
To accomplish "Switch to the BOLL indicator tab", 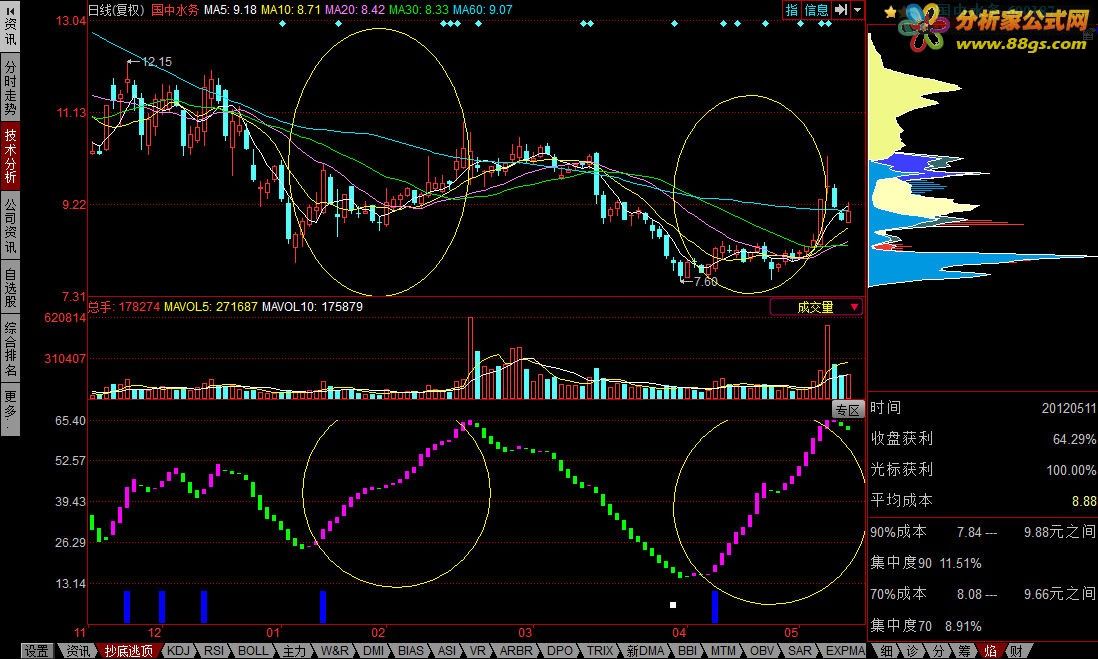I will point(252,651).
